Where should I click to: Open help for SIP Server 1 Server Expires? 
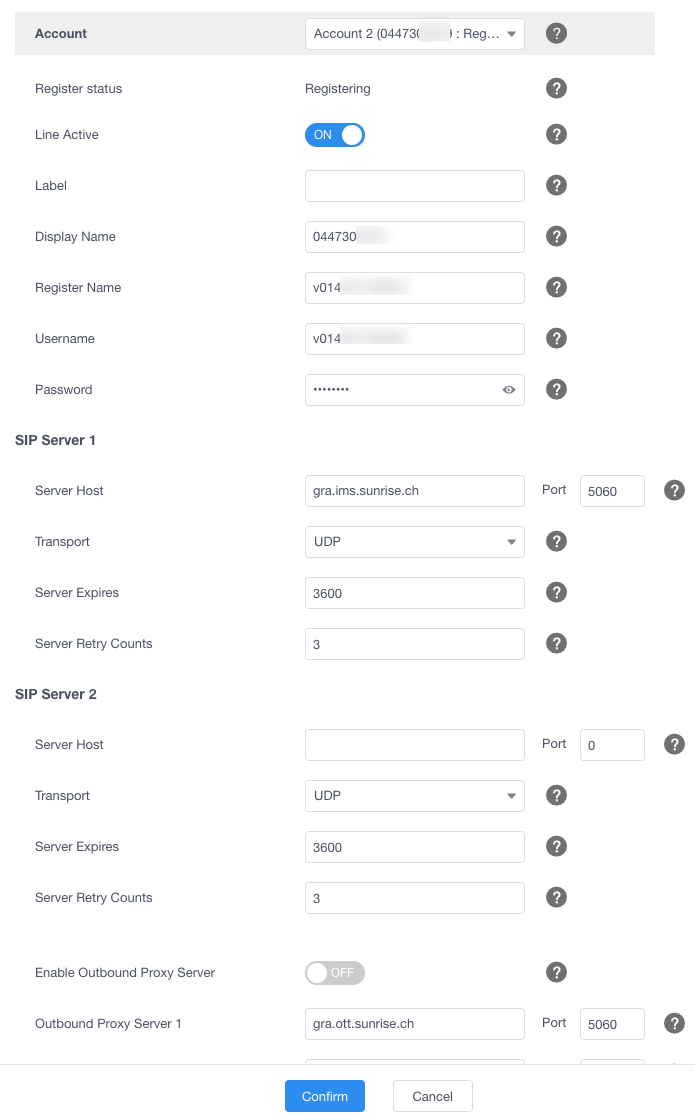click(557, 592)
